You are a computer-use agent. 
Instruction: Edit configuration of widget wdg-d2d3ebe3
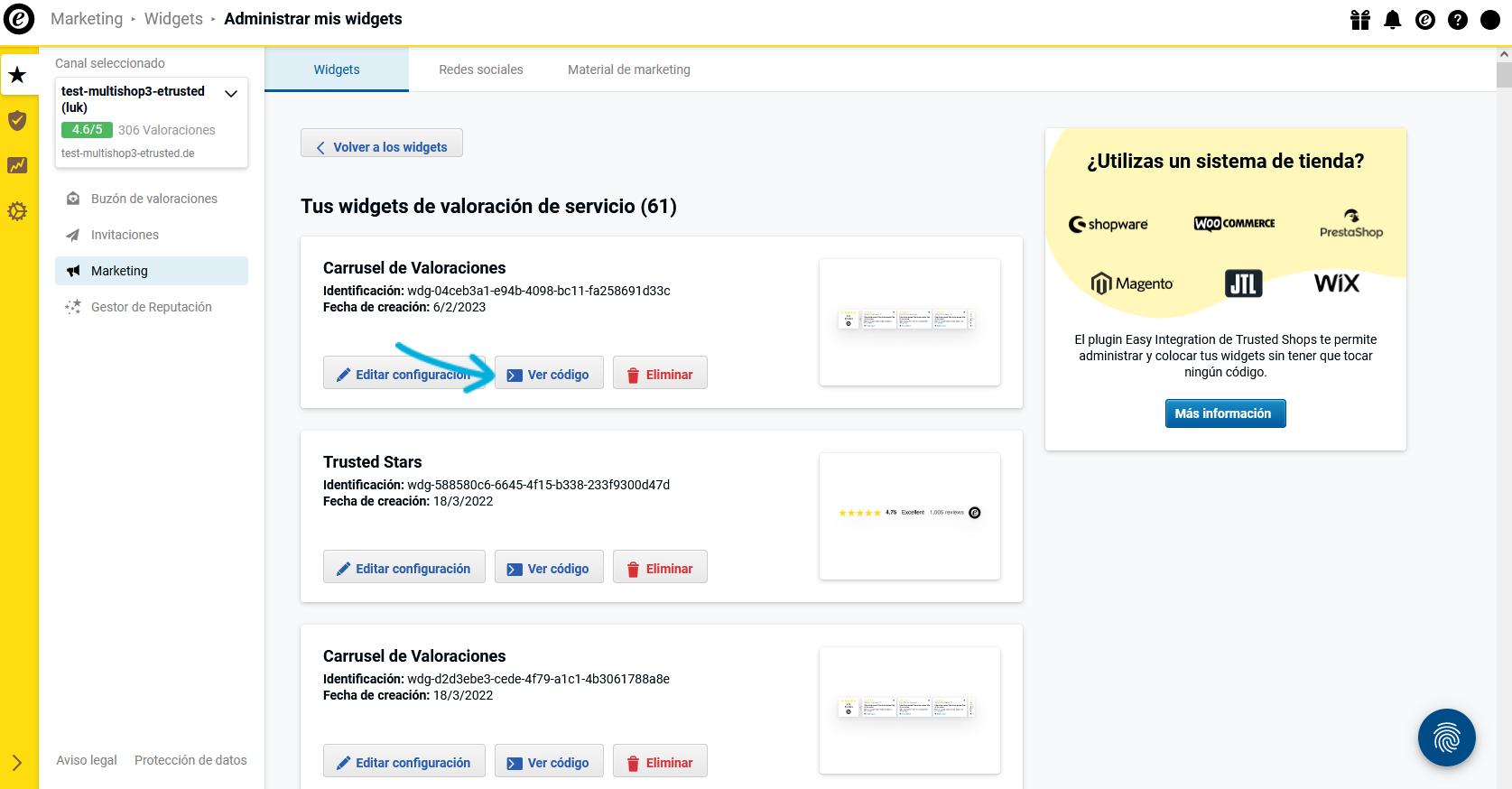point(404,762)
